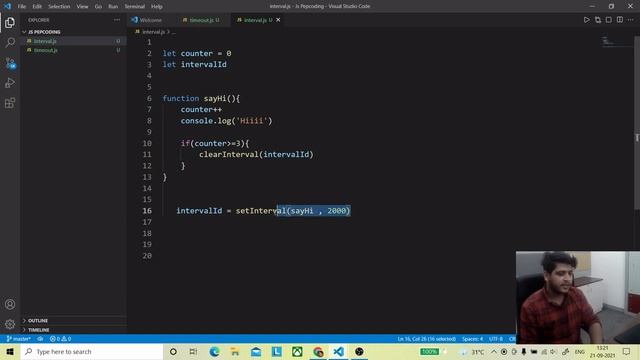The width and height of the screenshot is (640, 360).
Task: Open the Windows Start menu
Action: pyautogui.click(x=10, y=351)
